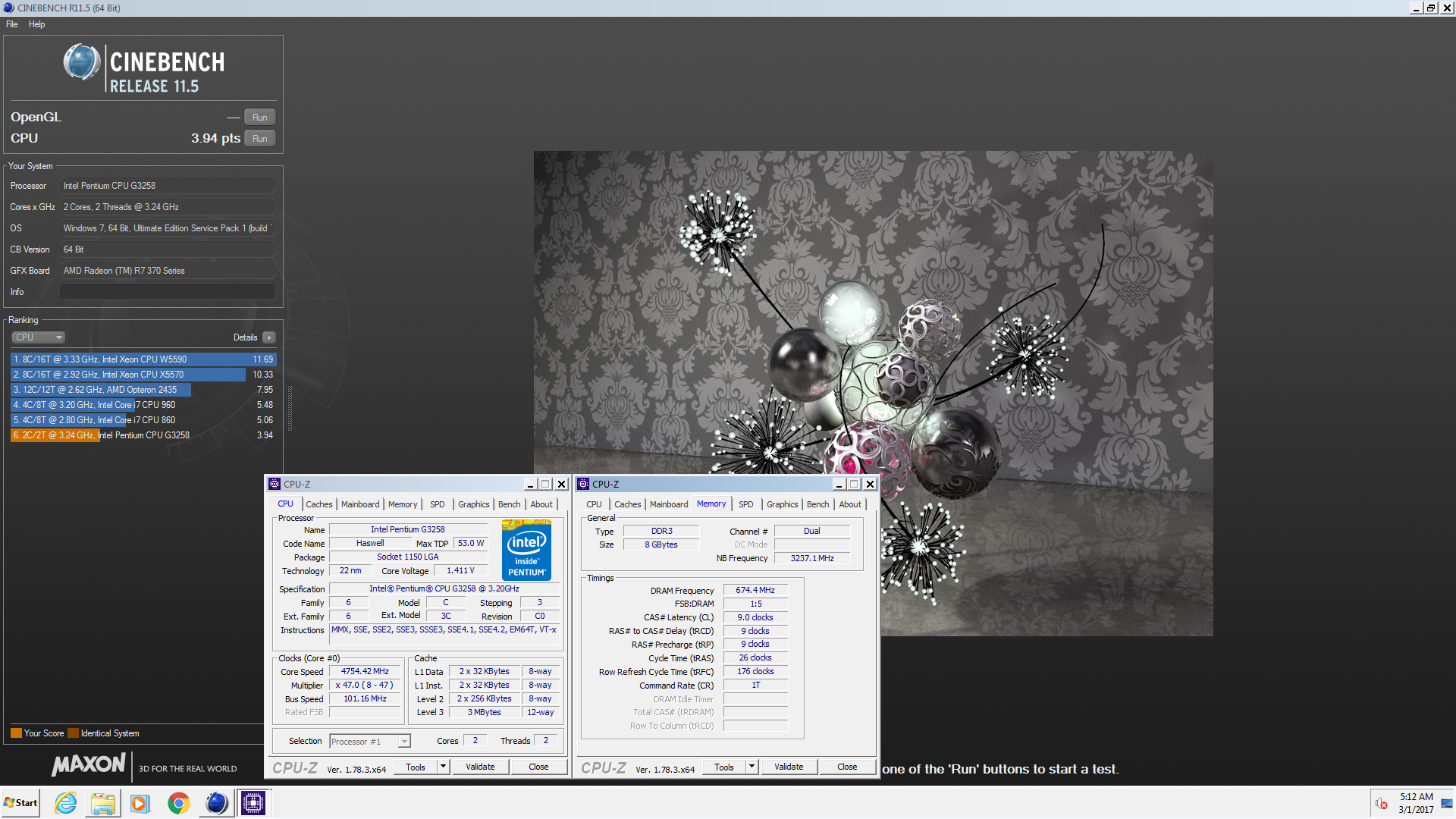1456x819 pixels.
Task: Click the Start button
Action: (20, 803)
